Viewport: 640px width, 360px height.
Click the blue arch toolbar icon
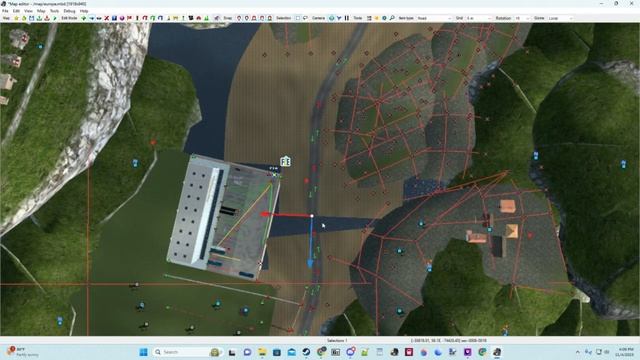coord(160,18)
